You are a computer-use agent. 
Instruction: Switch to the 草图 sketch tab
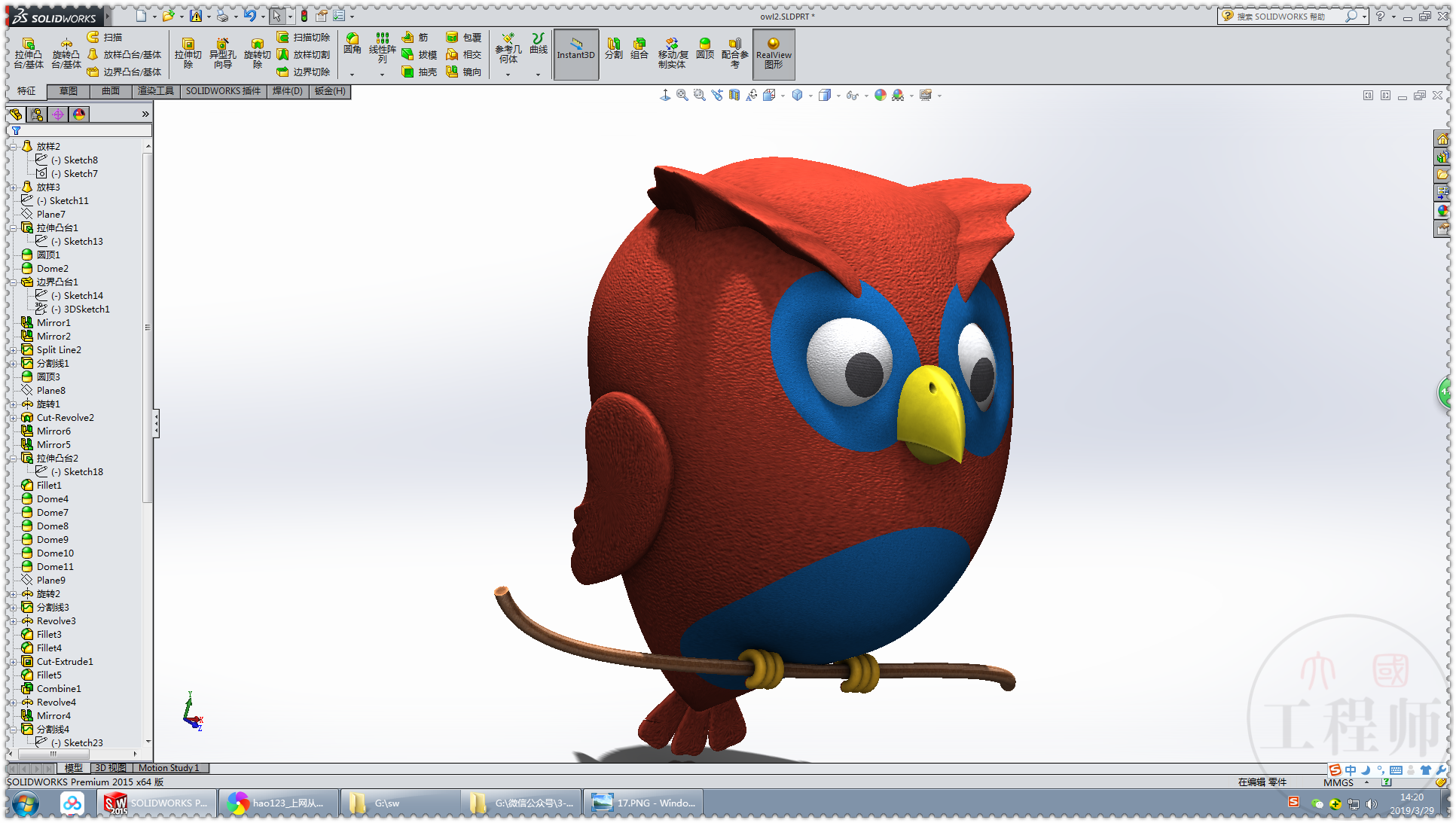[x=69, y=91]
